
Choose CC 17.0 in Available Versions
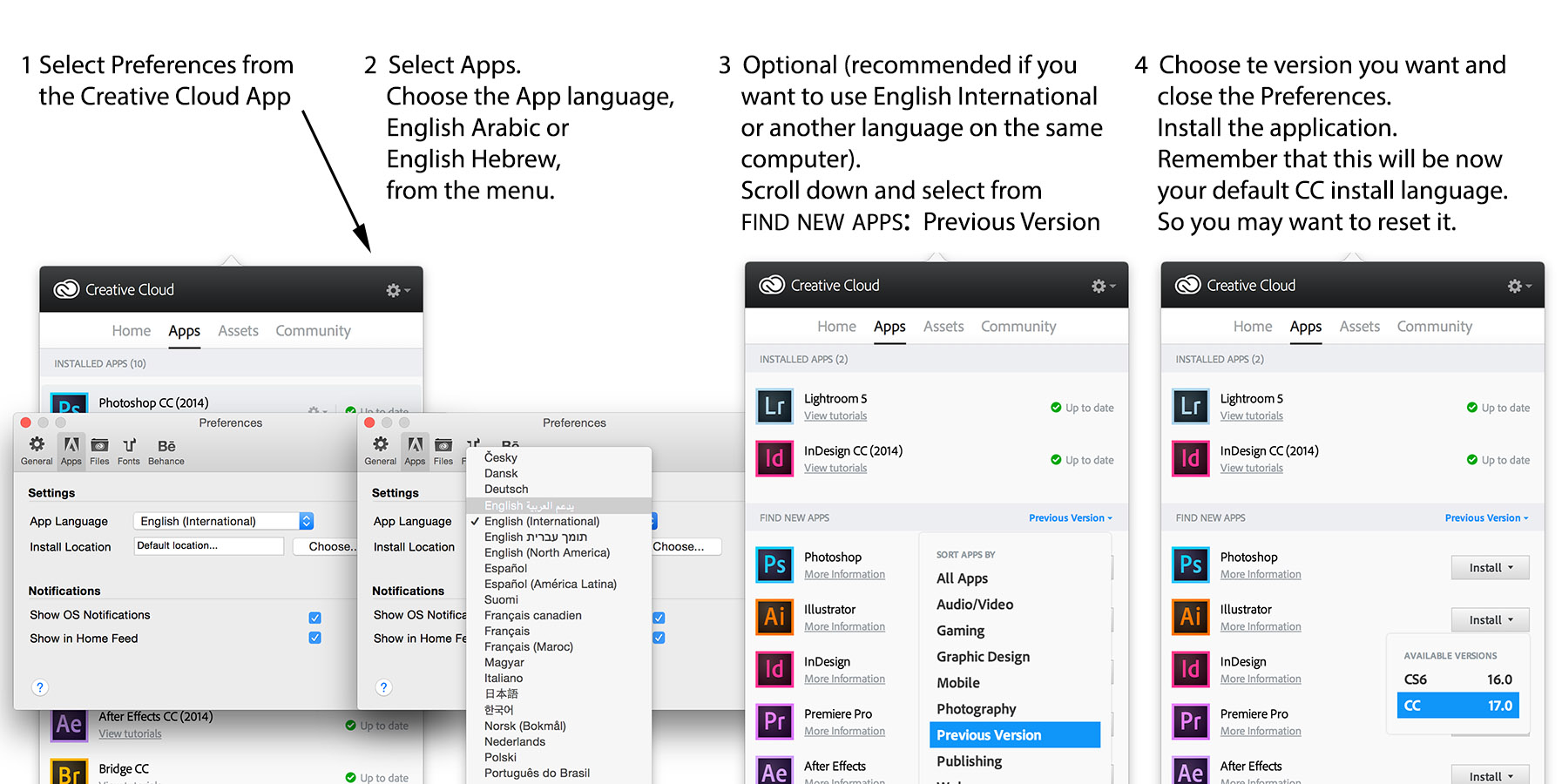(x=1458, y=706)
